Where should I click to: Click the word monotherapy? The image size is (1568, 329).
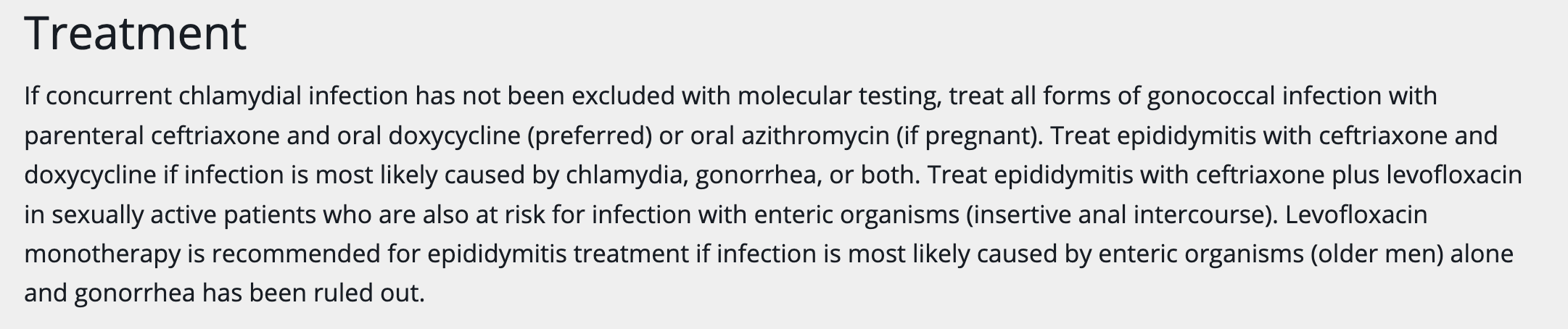[102, 254]
